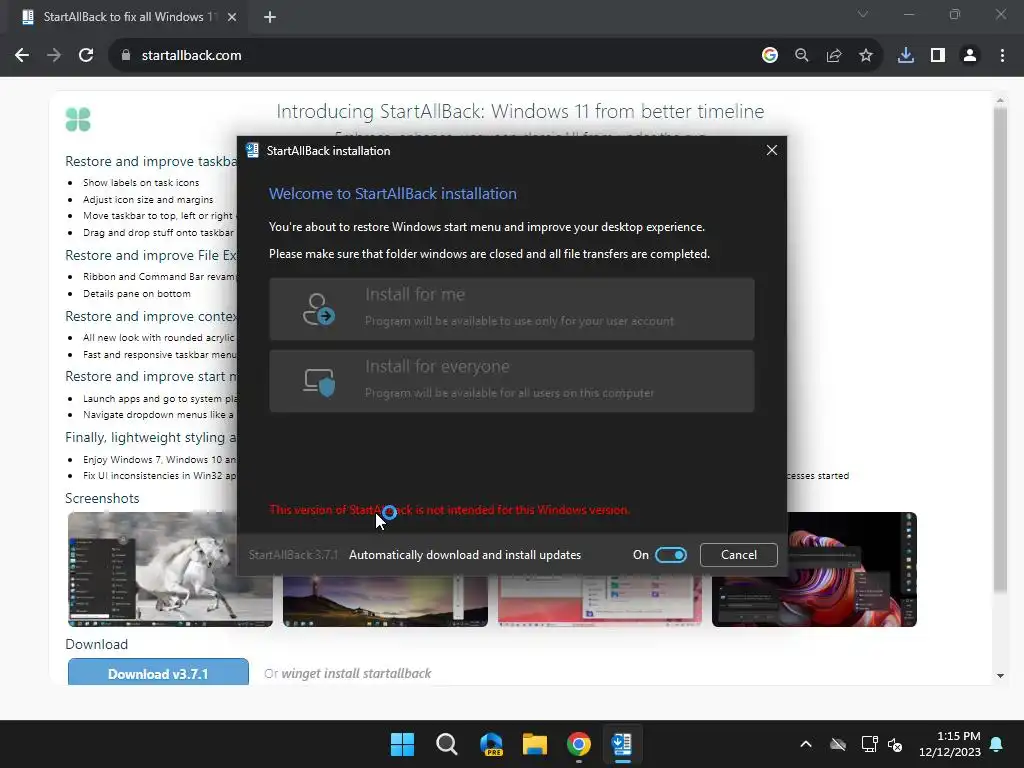Click the red version warning message
Viewport: 1024px width, 768px height.
click(449, 510)
